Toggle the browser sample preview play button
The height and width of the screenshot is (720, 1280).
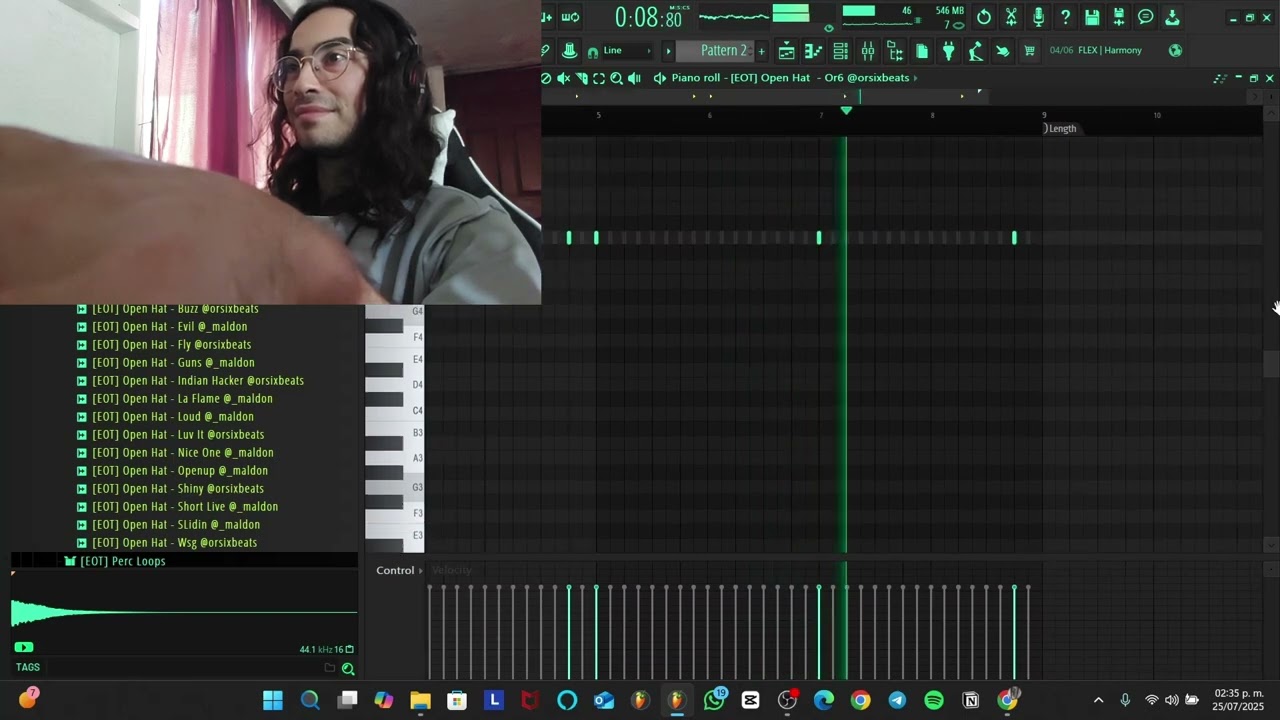24,647
